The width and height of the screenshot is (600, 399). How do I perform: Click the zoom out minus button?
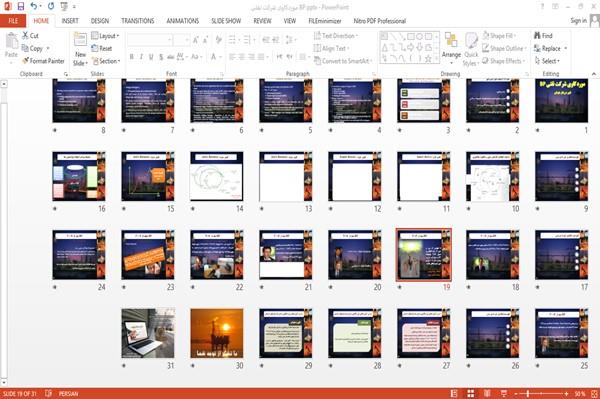515,394
